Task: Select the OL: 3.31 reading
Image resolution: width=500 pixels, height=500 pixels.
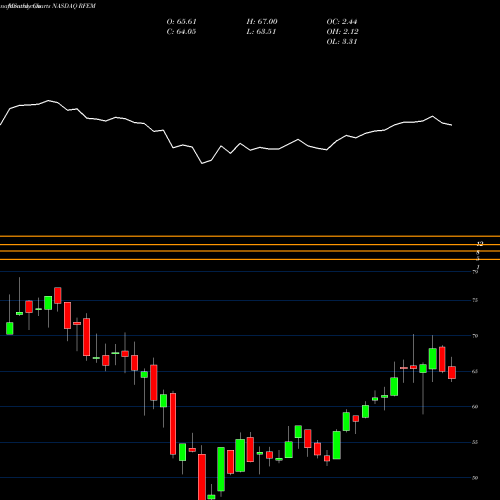Action: (342, 42)
